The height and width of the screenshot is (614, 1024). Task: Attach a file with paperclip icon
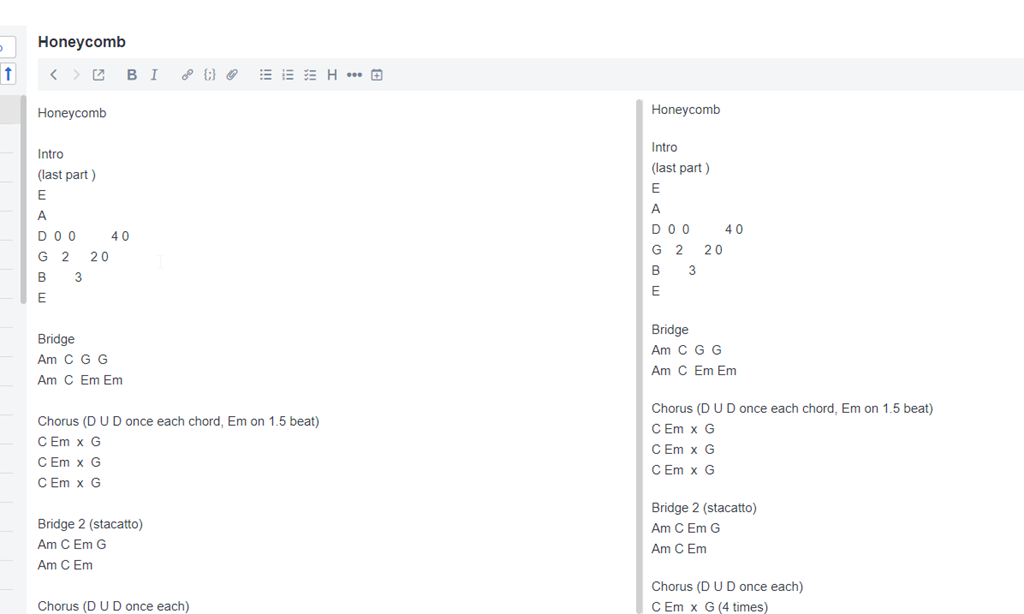[x=232, y=75]
